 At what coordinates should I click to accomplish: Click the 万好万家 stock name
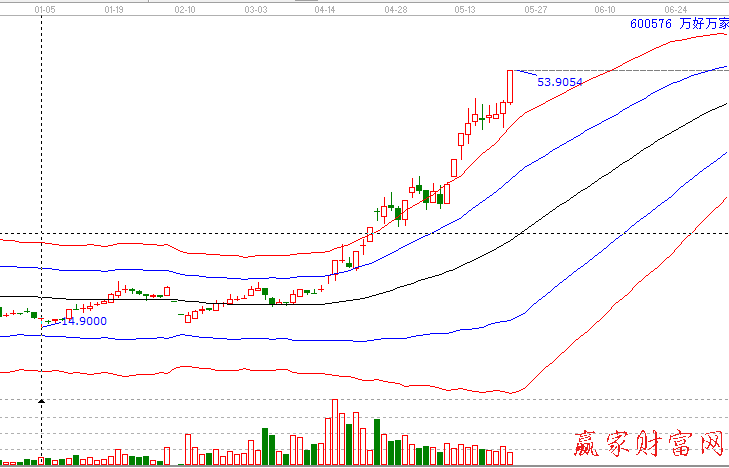coord(703,25)
